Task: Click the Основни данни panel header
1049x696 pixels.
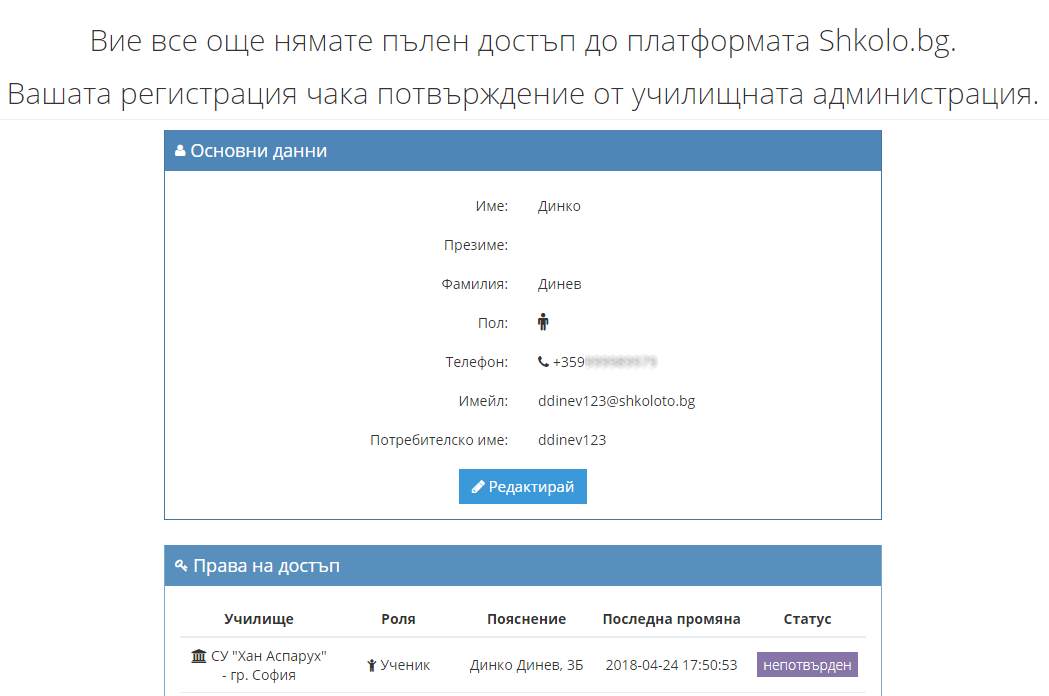Action: [x=522, y=151]
